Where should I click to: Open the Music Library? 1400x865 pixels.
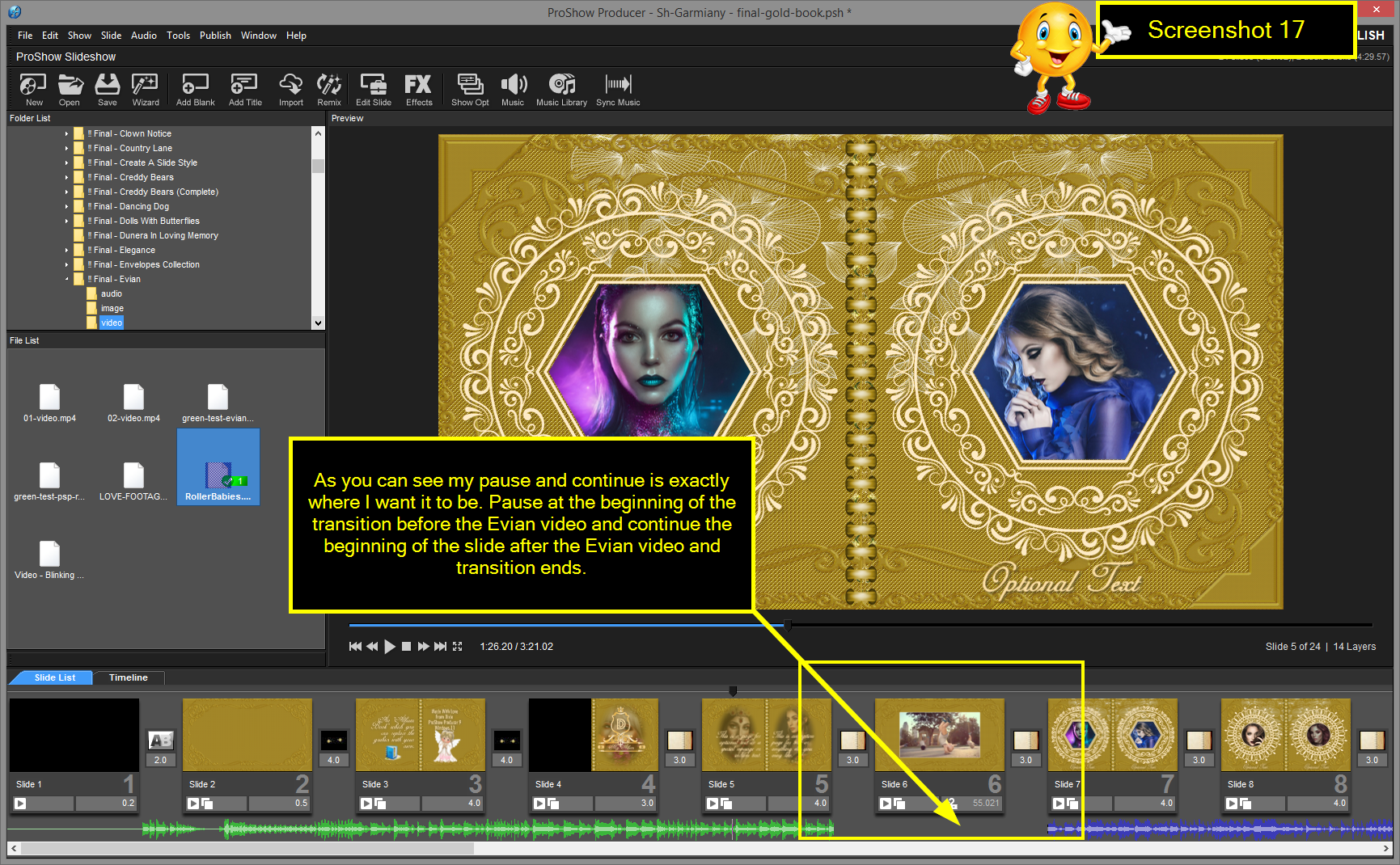[x=561, y=89]
